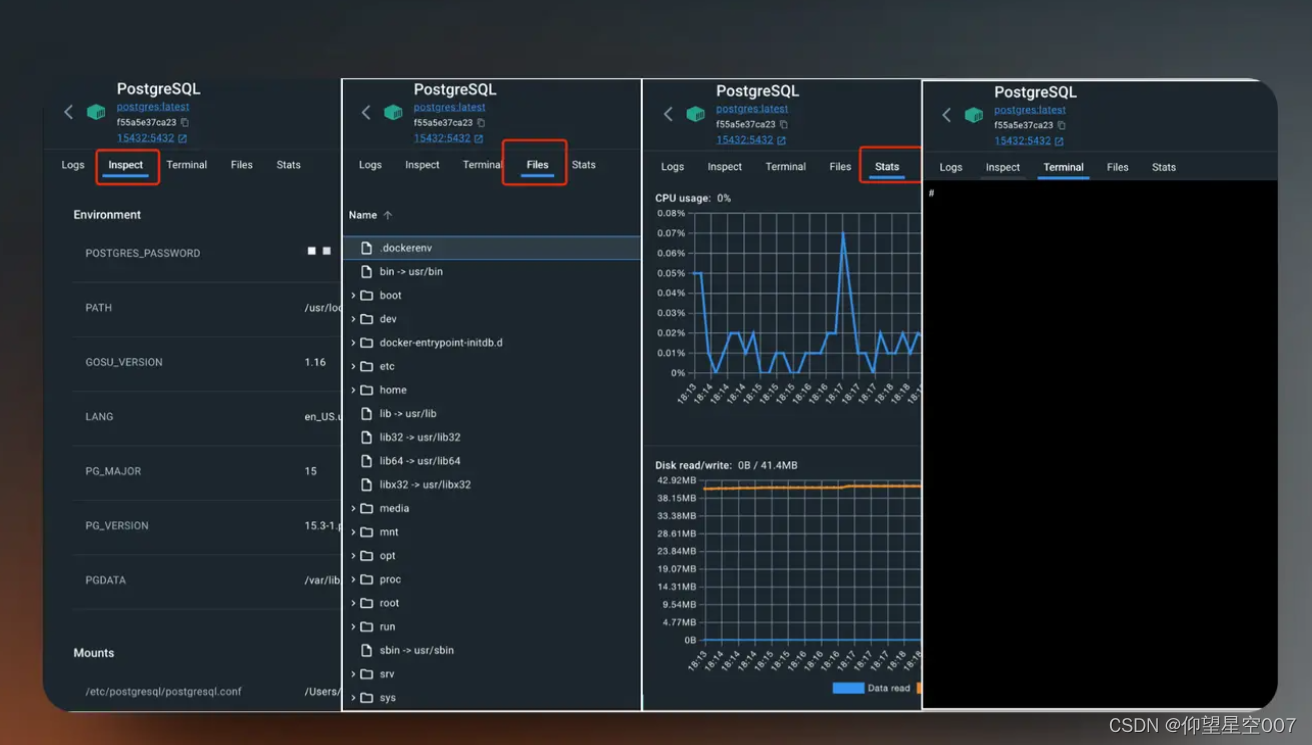Expand the root folder chevron
Image resolution: width=1312 pixels, height=745 pixels.
[353, 603]
